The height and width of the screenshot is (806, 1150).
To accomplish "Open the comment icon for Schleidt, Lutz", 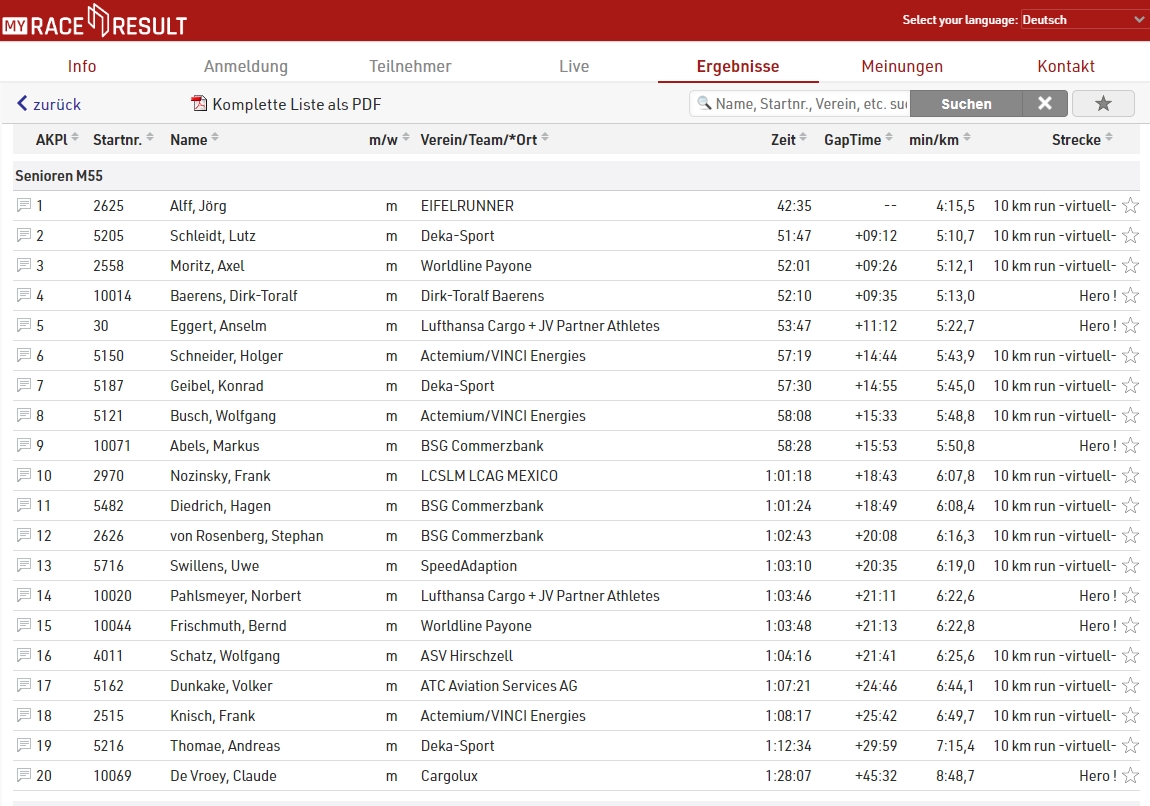I will click(23, 235).
